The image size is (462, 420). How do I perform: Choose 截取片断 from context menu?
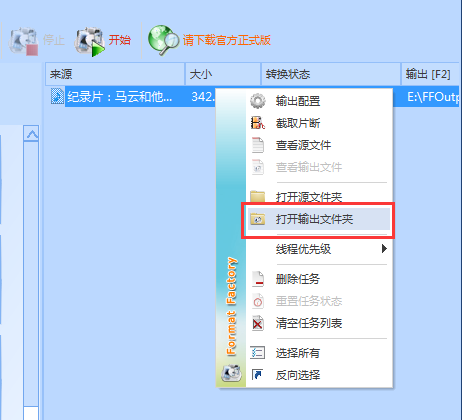pos(319,123)
